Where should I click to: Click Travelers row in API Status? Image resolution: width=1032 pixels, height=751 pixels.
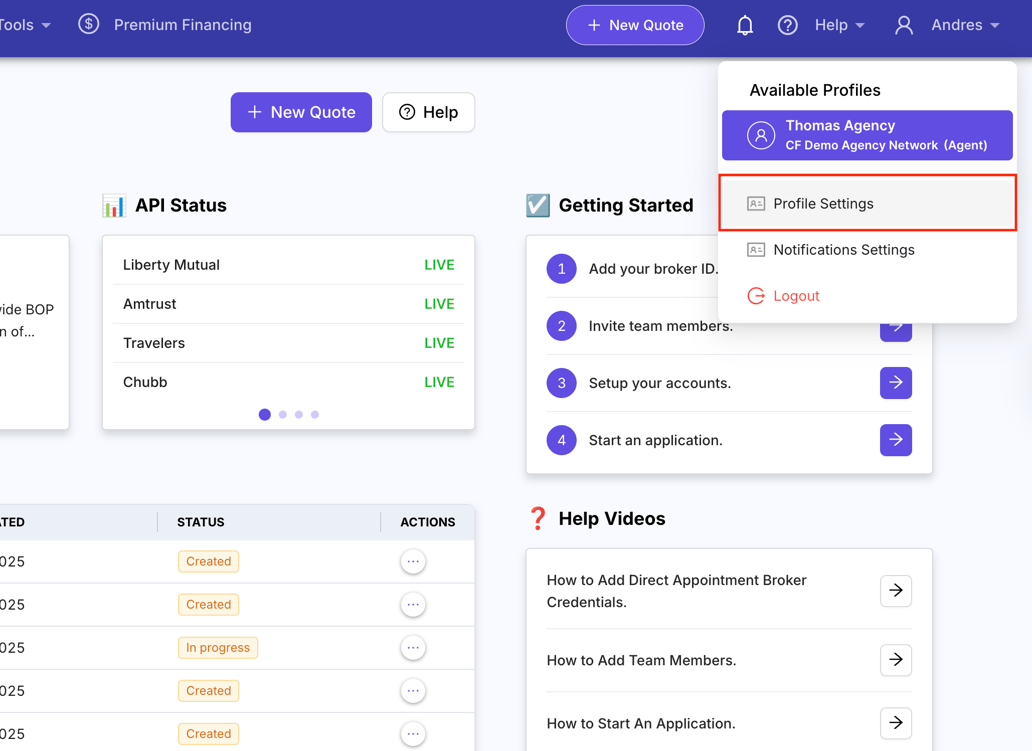coord(288,343)
